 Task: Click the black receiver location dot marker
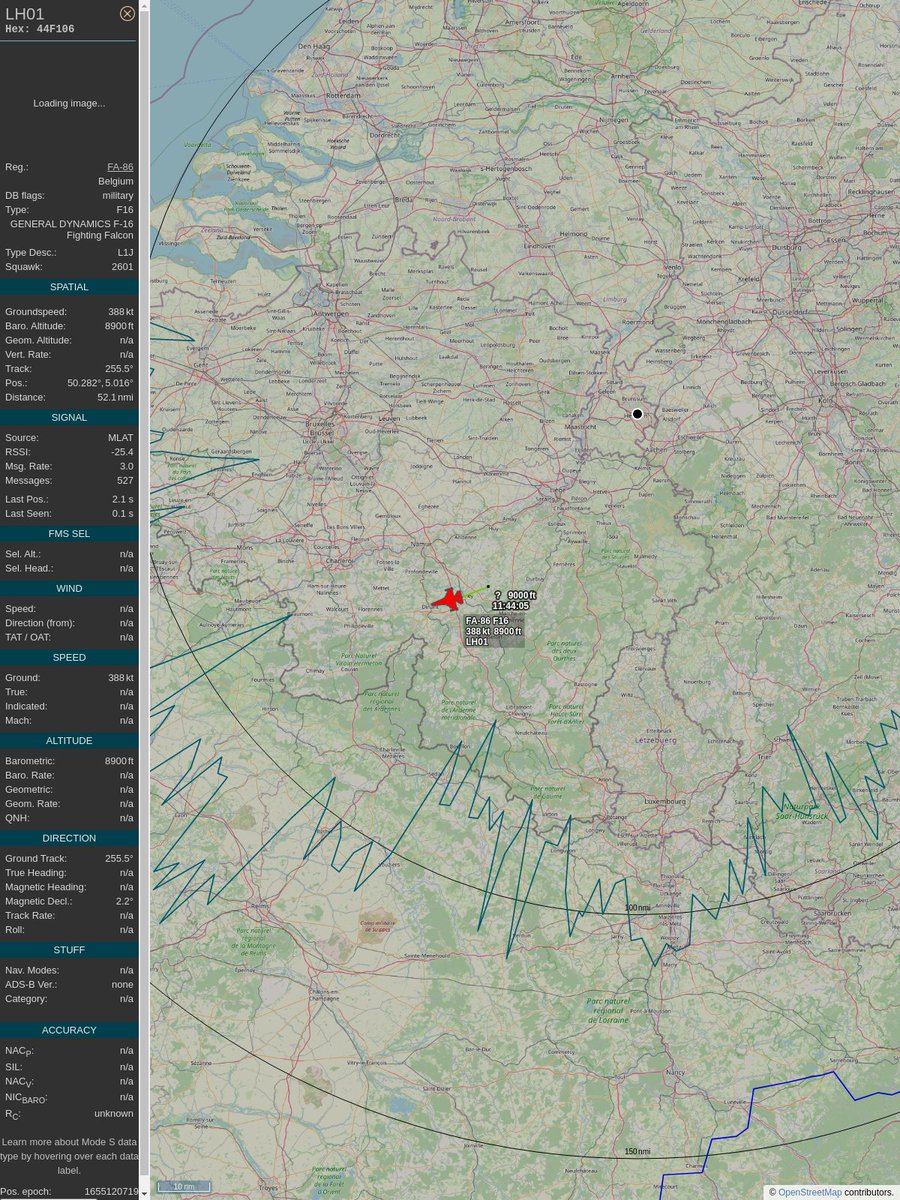(x=637, y=413)
